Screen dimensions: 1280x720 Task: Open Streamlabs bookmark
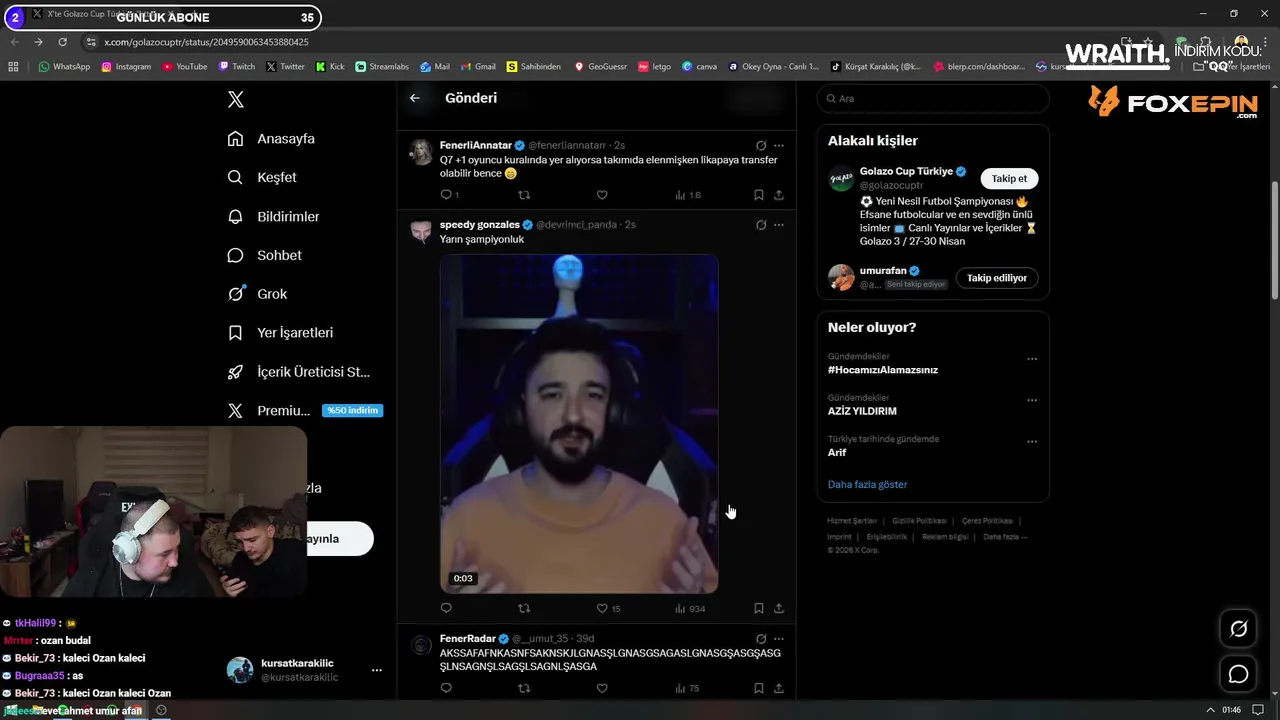coord(382,67)
